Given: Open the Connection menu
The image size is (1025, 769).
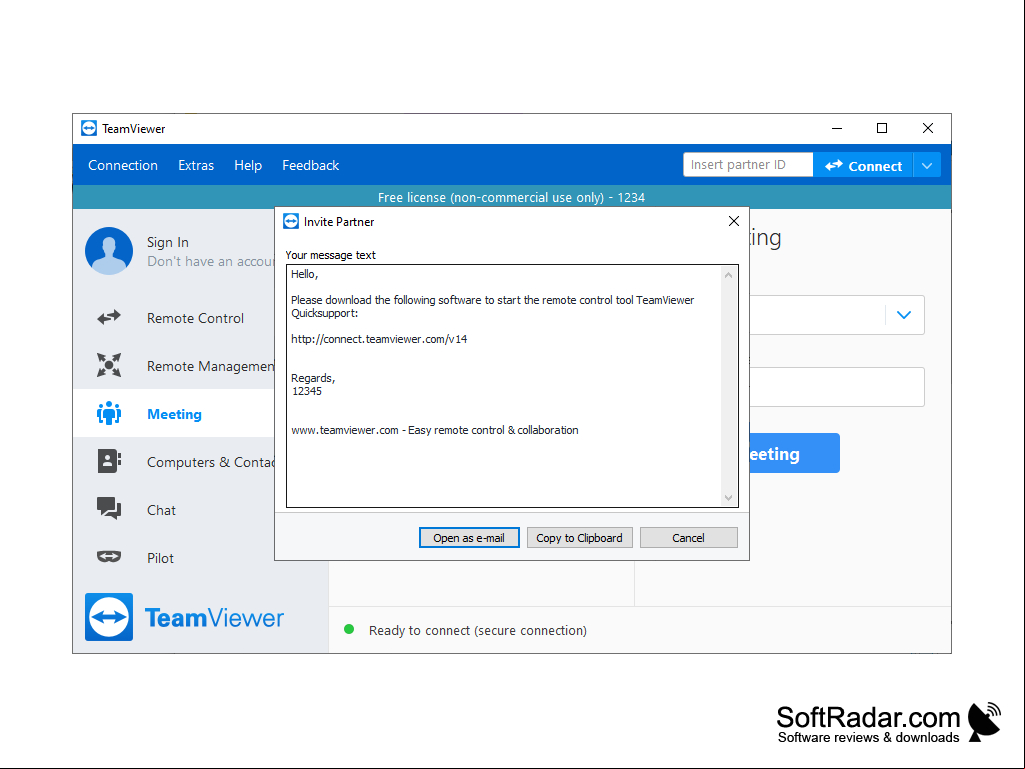Looking at the screenshot, I should click(x=123, y=165).
